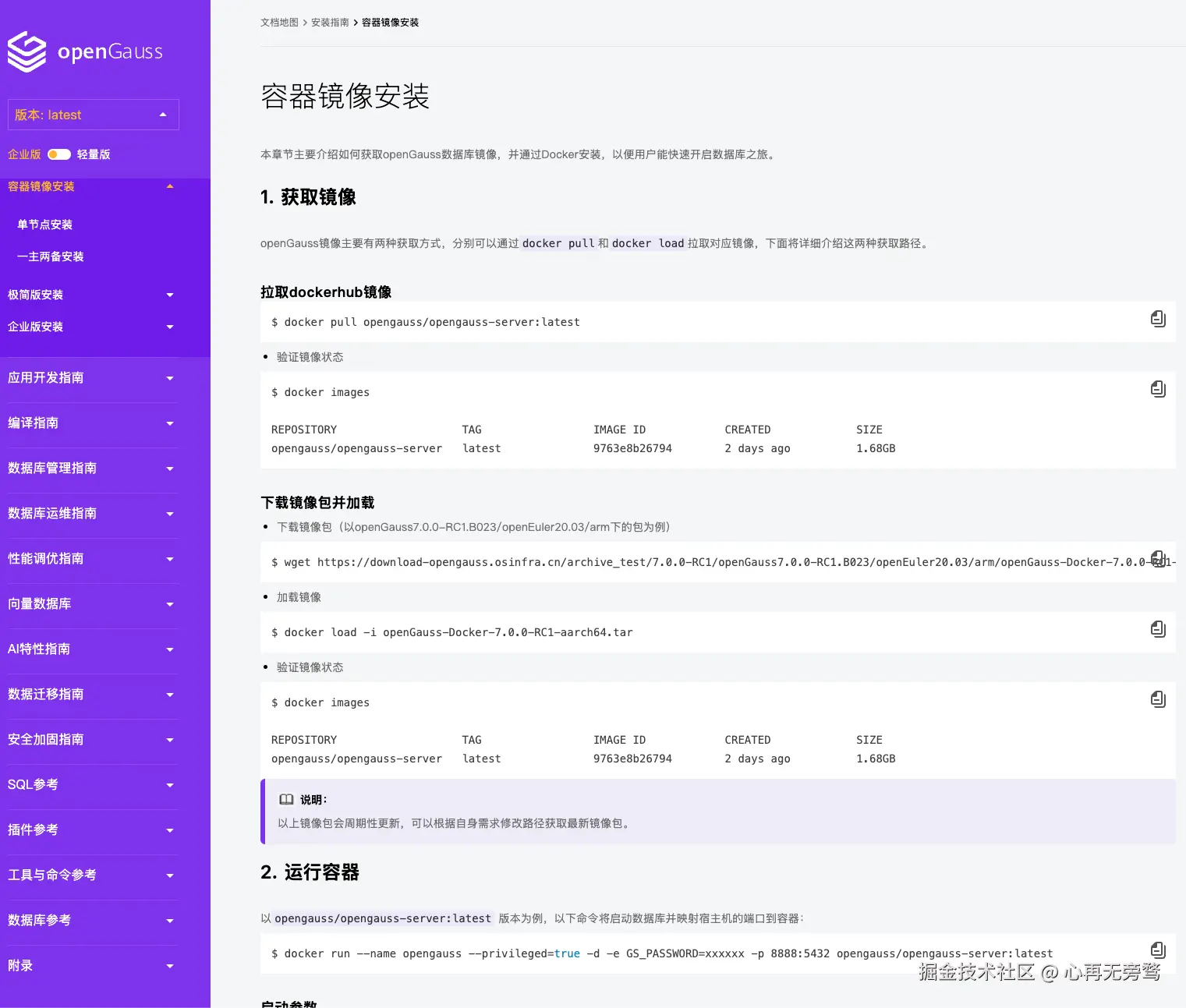Image resolution: width=1186 pixels, height=1008 pixels.
Task: Click the 下载镜像包并加载 heading
Action: click(x=317, y=503)
